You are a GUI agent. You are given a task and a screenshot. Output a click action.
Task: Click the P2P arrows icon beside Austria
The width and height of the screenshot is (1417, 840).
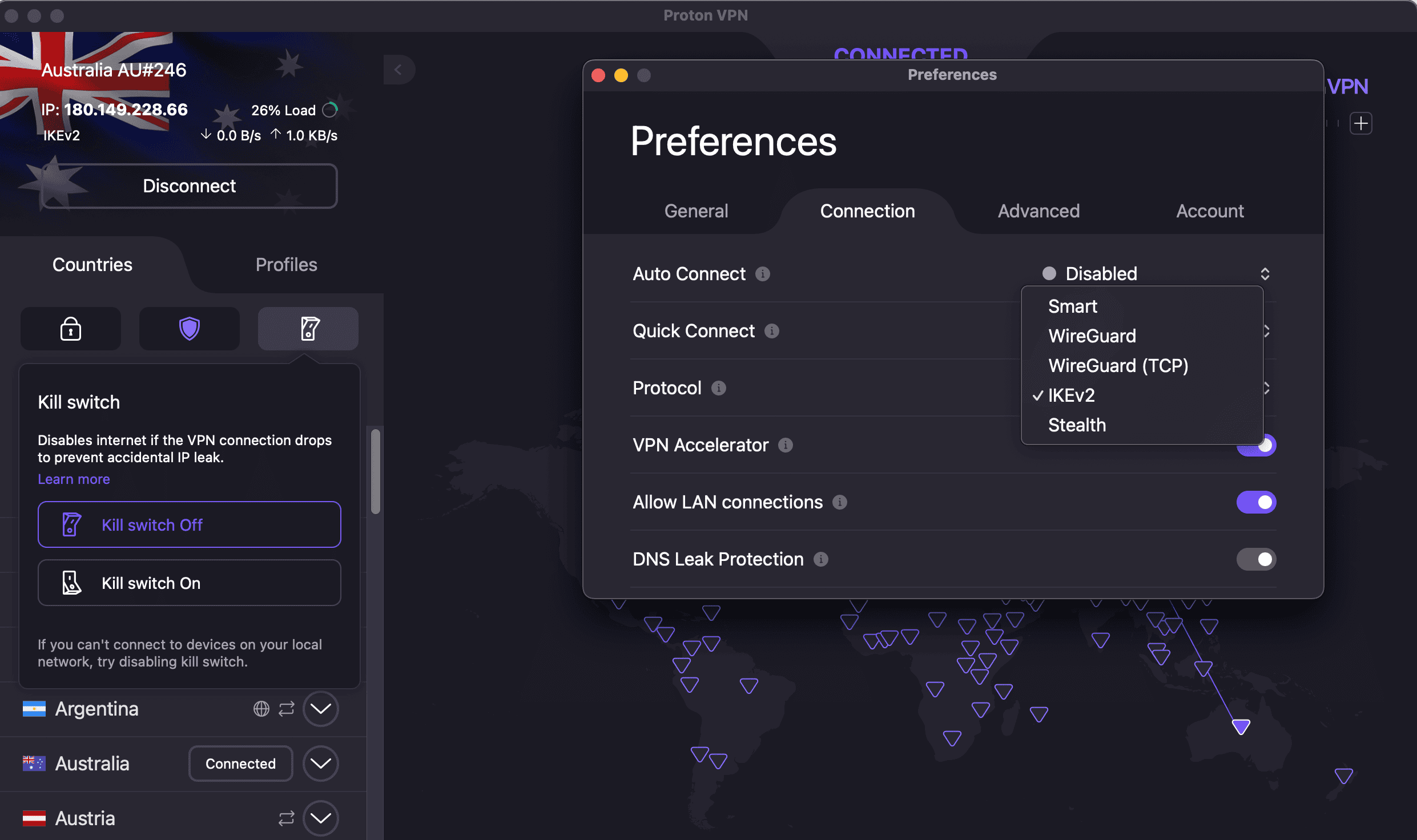coord(287,818)
